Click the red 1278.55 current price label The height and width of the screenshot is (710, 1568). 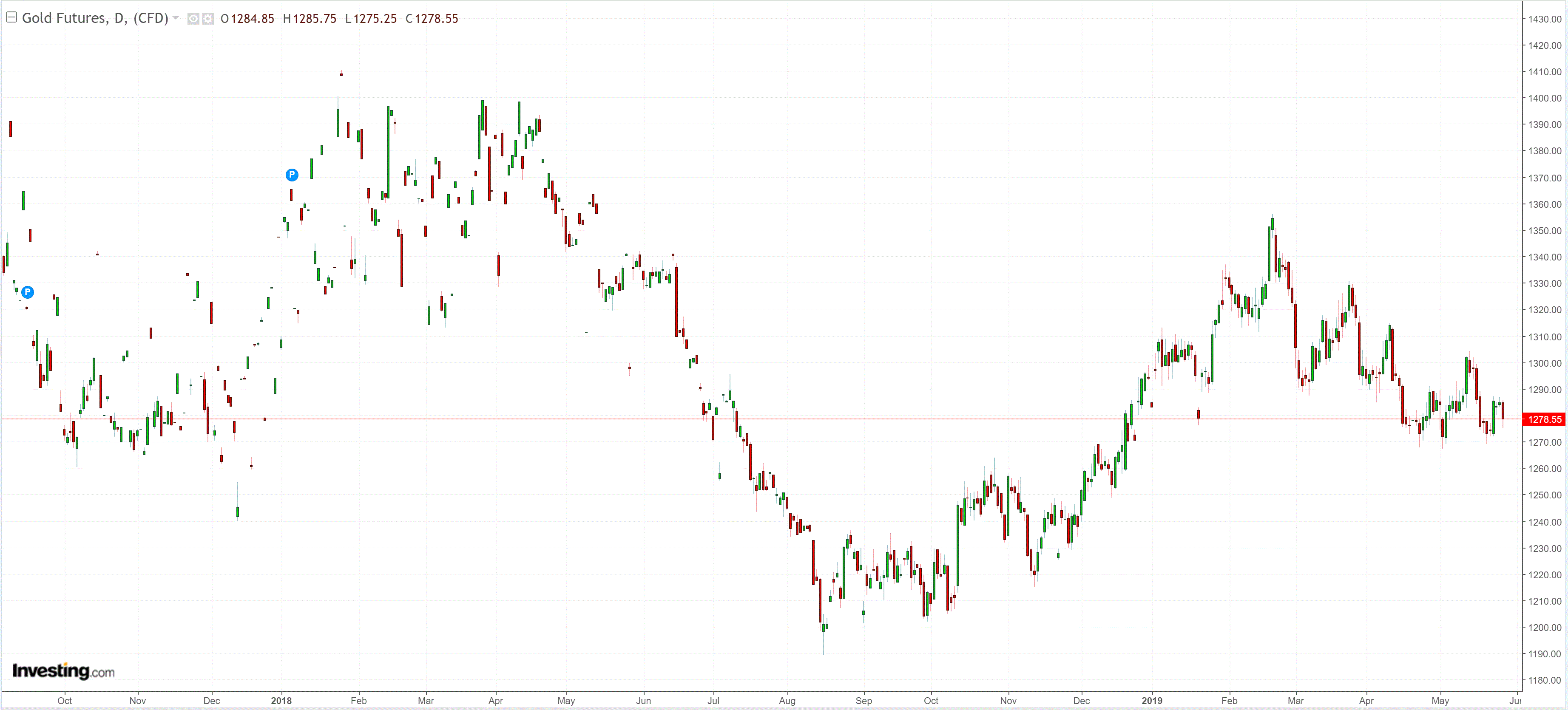coord(1544,419)
